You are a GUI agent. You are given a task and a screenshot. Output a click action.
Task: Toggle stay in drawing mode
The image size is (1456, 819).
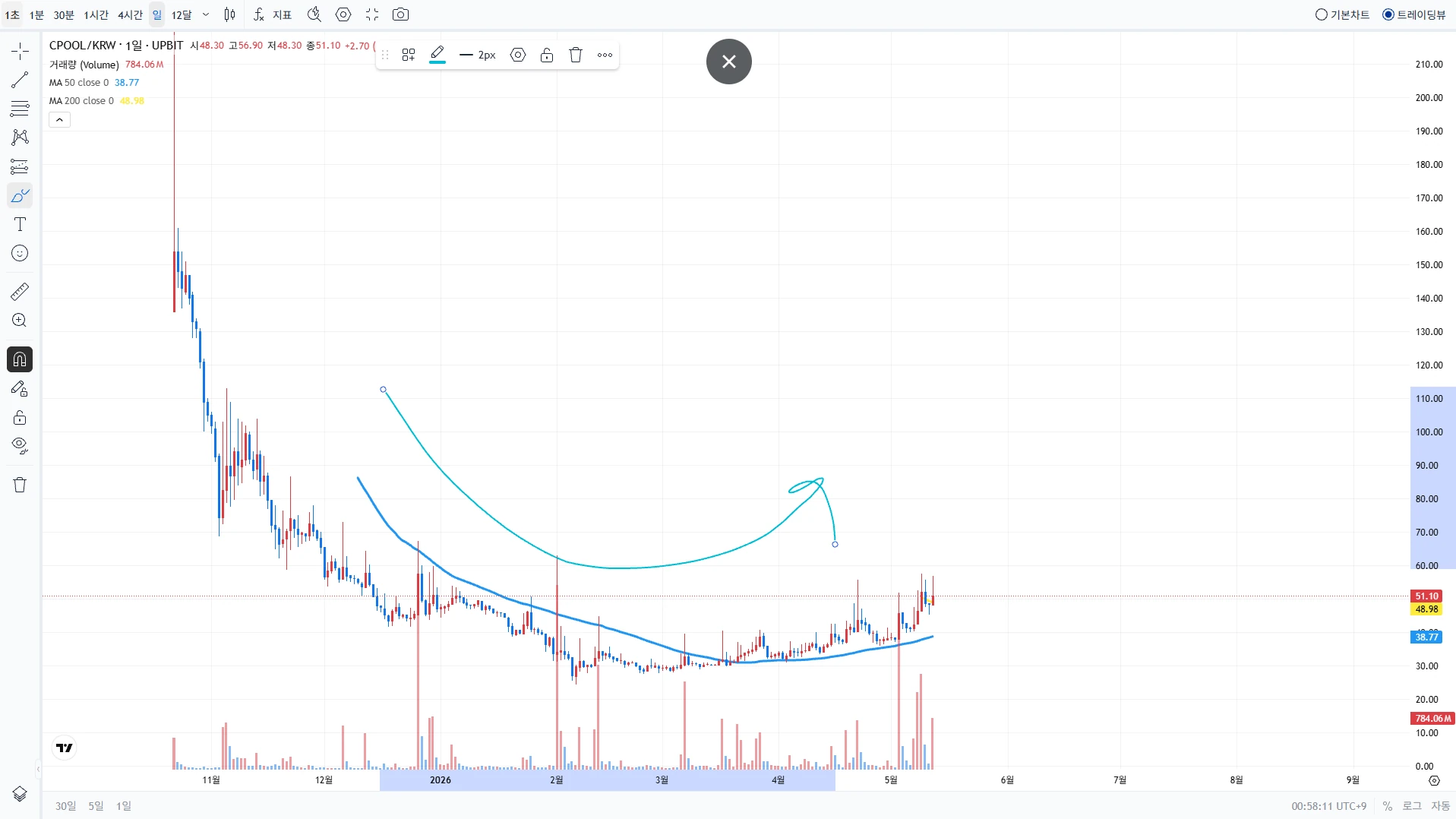(20, 388)
